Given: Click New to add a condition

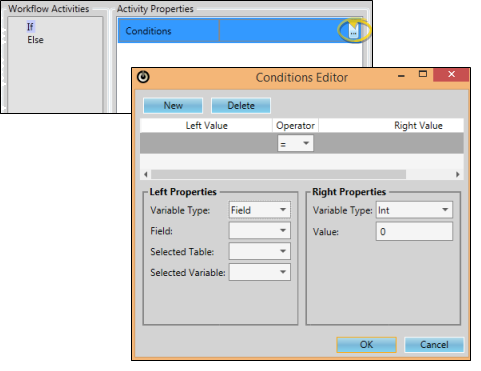Looking at the screenshot, I should pyautogui.click(x=173, y=106).
